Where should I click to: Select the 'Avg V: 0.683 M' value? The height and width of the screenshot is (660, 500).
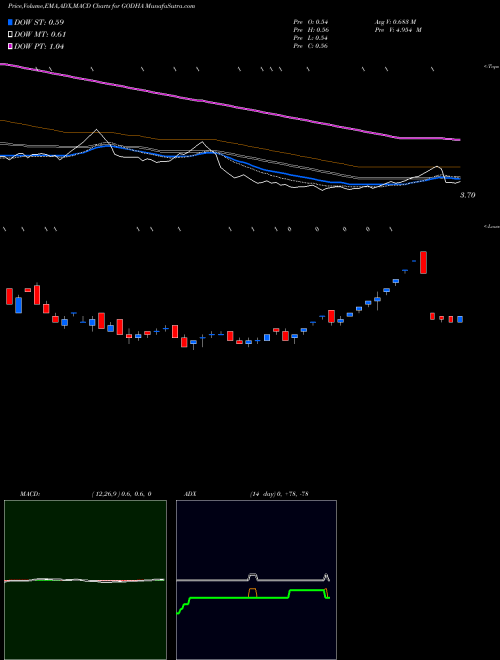pyautogui.click(x=395, y=22)
